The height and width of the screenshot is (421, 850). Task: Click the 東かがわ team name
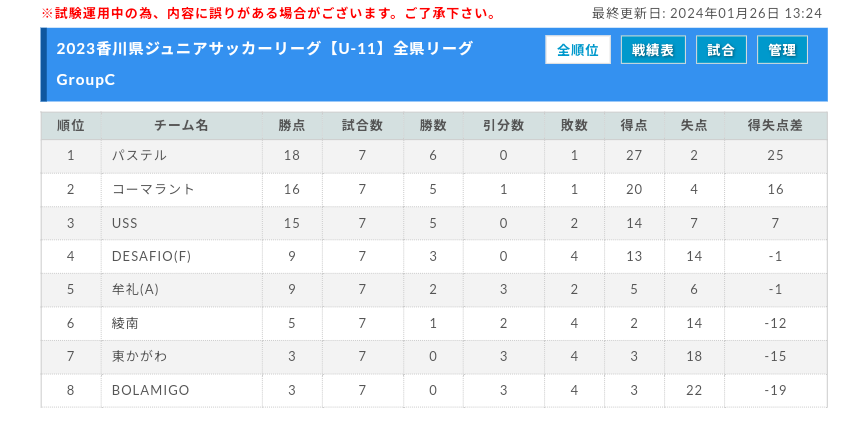(x=139, y=357)
